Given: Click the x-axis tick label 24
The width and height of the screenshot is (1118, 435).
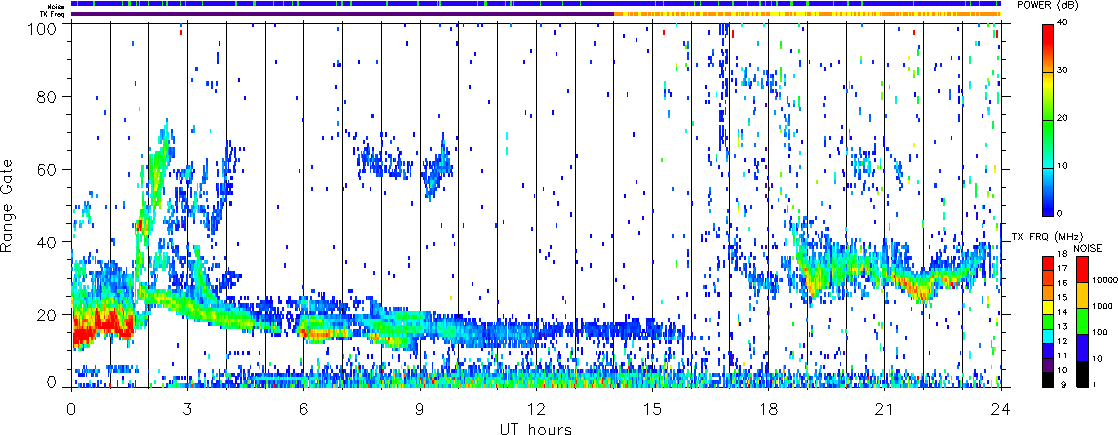Looking at the screenshot, I should (1001, 411).
